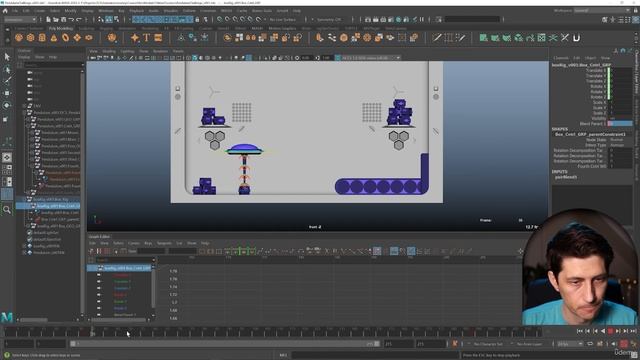Toggle lock current selection padlock
Image resolution: width=640 pixels, height=360 pixels.
[x=198, y=19]
